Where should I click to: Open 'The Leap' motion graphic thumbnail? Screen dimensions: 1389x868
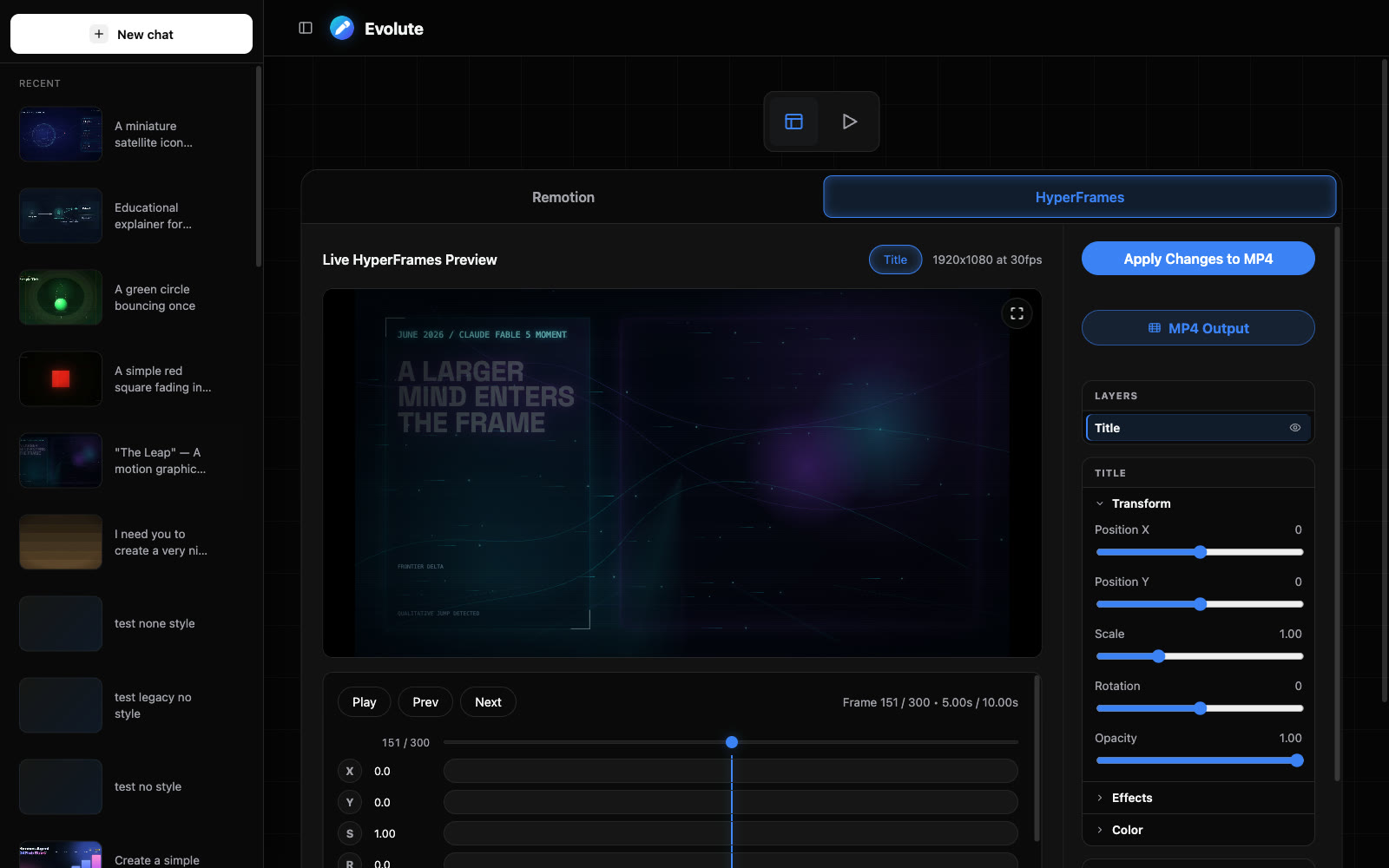point(61,461)
